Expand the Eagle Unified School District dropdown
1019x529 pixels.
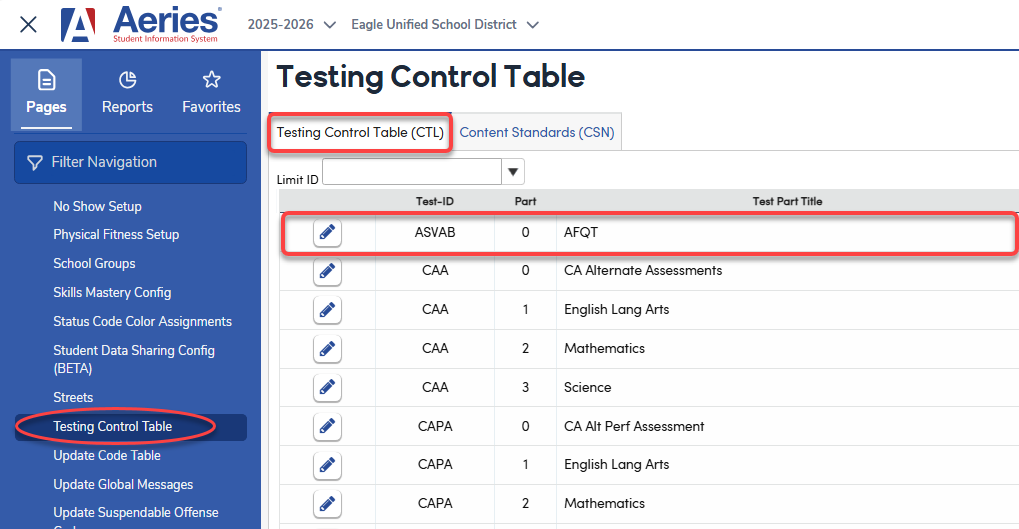445,25
